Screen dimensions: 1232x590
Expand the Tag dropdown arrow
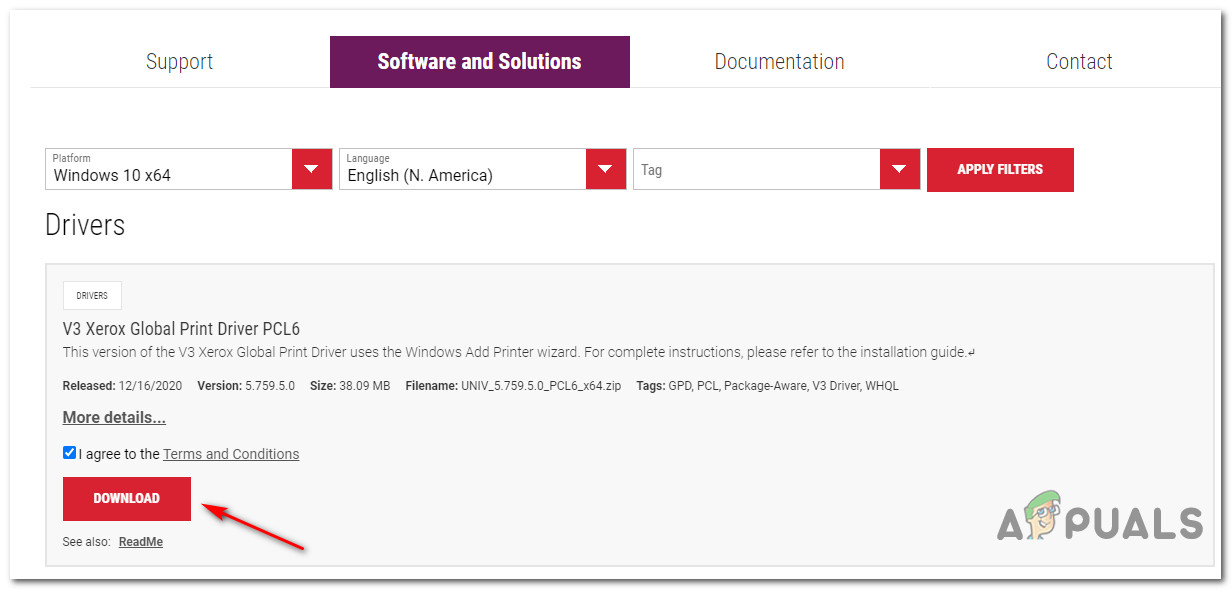coord(899,169)
